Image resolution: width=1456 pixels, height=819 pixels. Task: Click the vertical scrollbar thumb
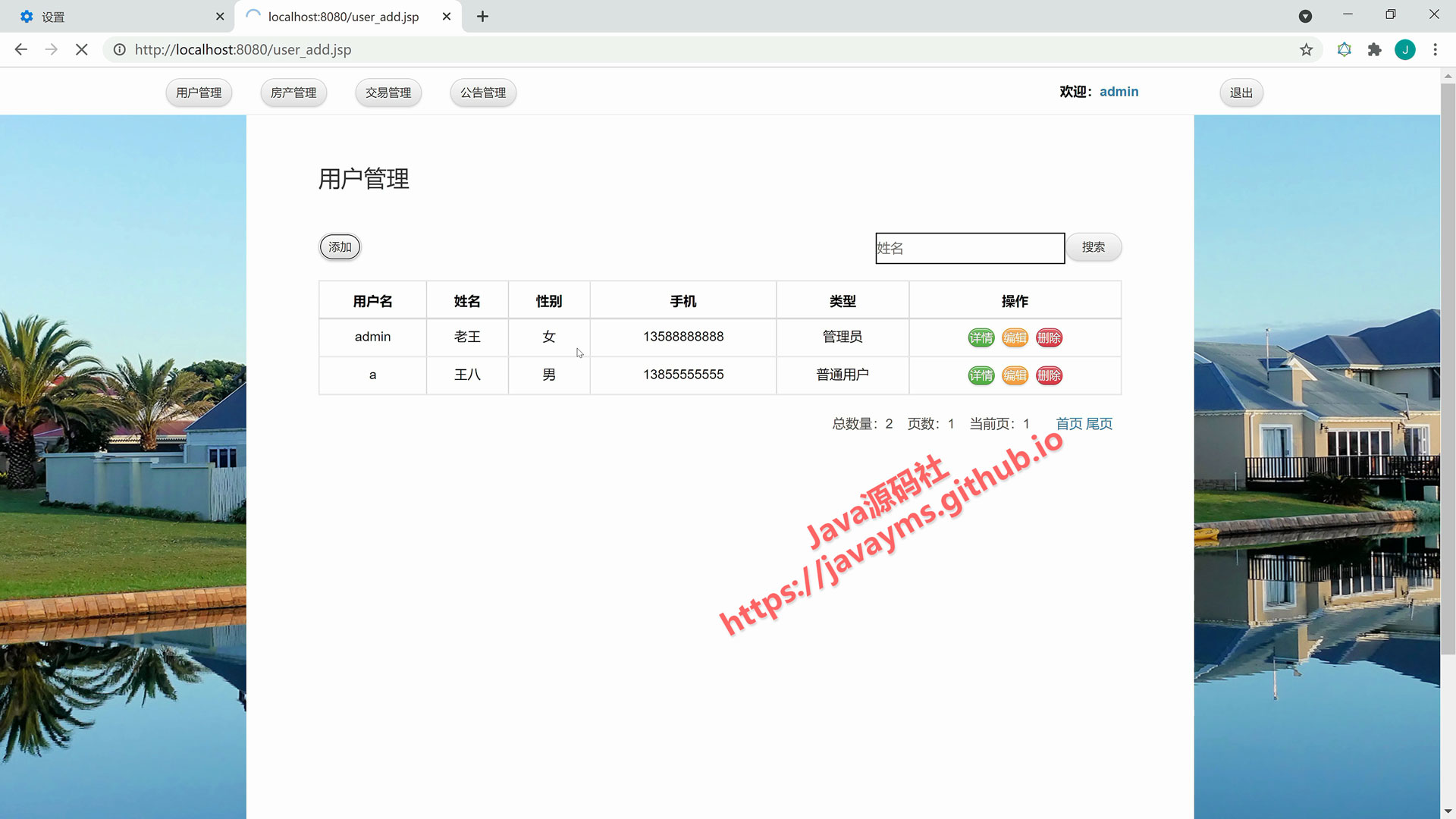tap(1448, 369)
